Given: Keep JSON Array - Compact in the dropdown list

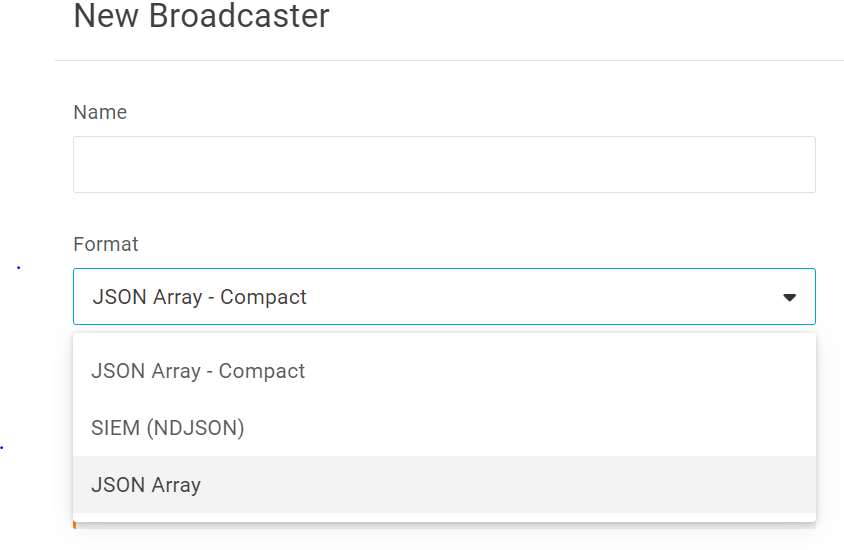Looking at the screenshot, I should click(198, 371).
